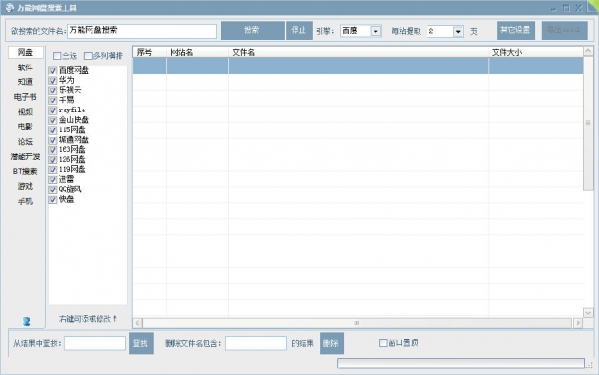Click the 欲搜索的文件名 label
The image size is (599, 375).
pyautogui.click(x=38, y=31)
